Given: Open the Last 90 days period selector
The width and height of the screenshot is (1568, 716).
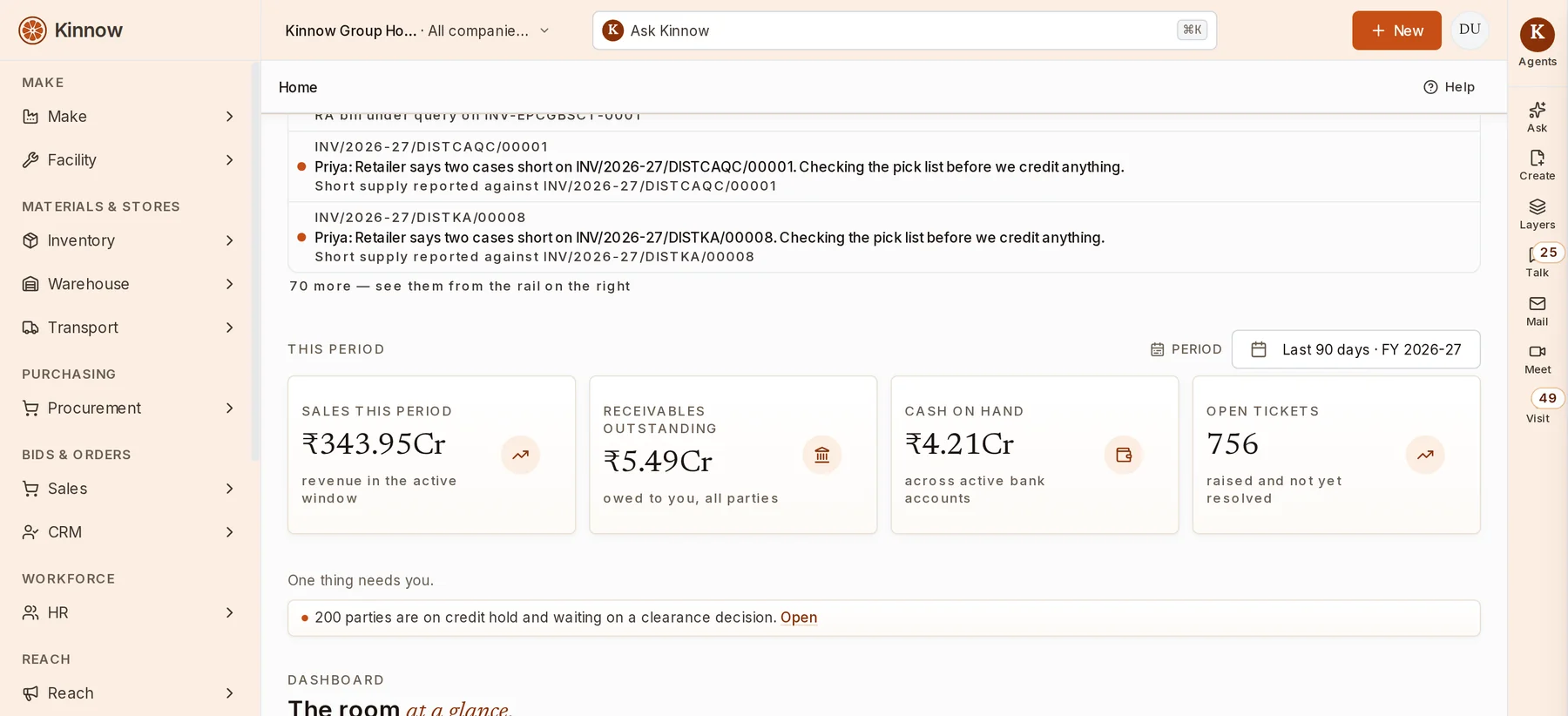Looking at the screenshot, I should click(1355, 349).
